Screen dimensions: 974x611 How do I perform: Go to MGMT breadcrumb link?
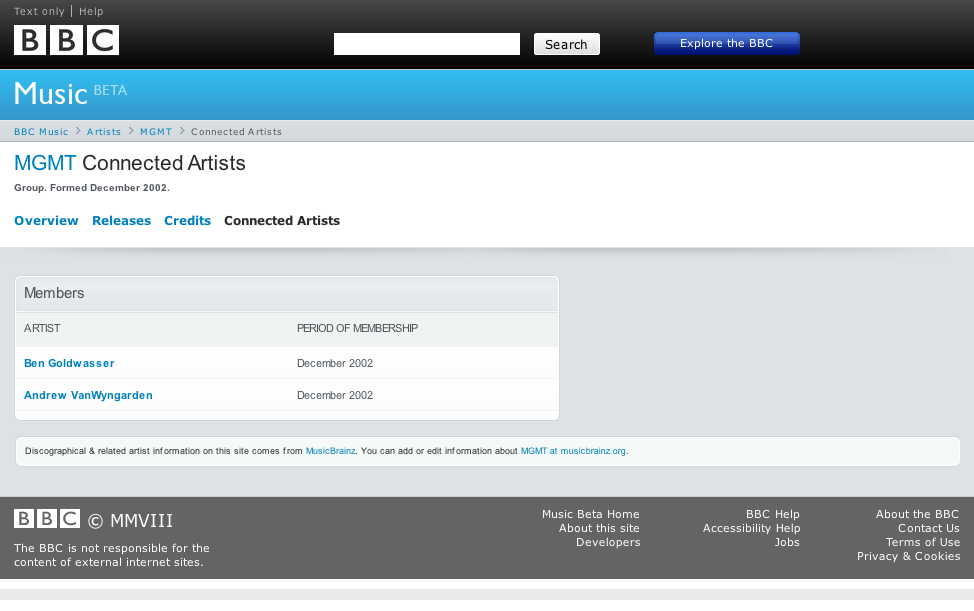click(156, 132)
